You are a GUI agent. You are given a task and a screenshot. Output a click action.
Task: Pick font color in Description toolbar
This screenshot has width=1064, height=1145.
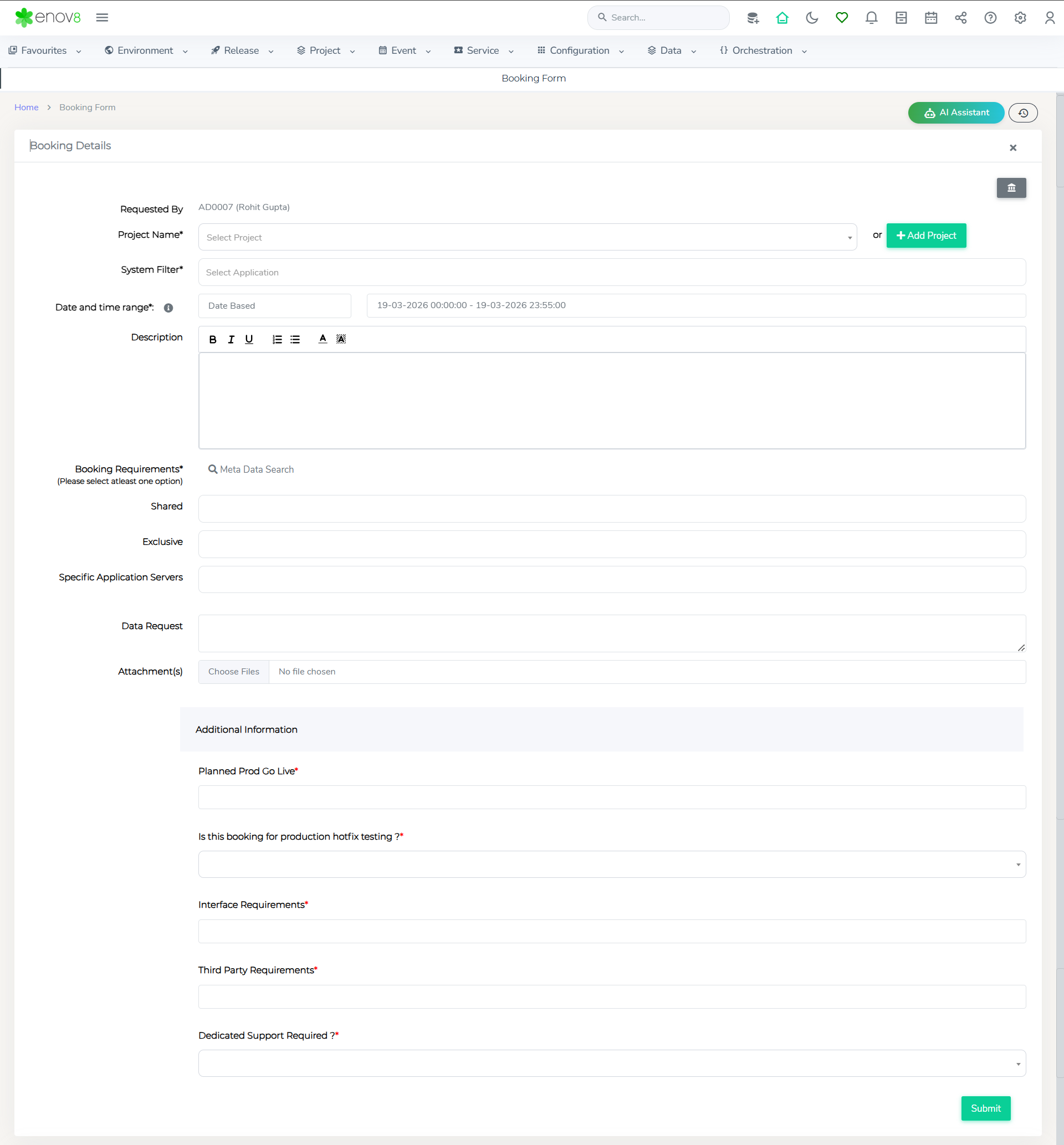click(323, 339)
